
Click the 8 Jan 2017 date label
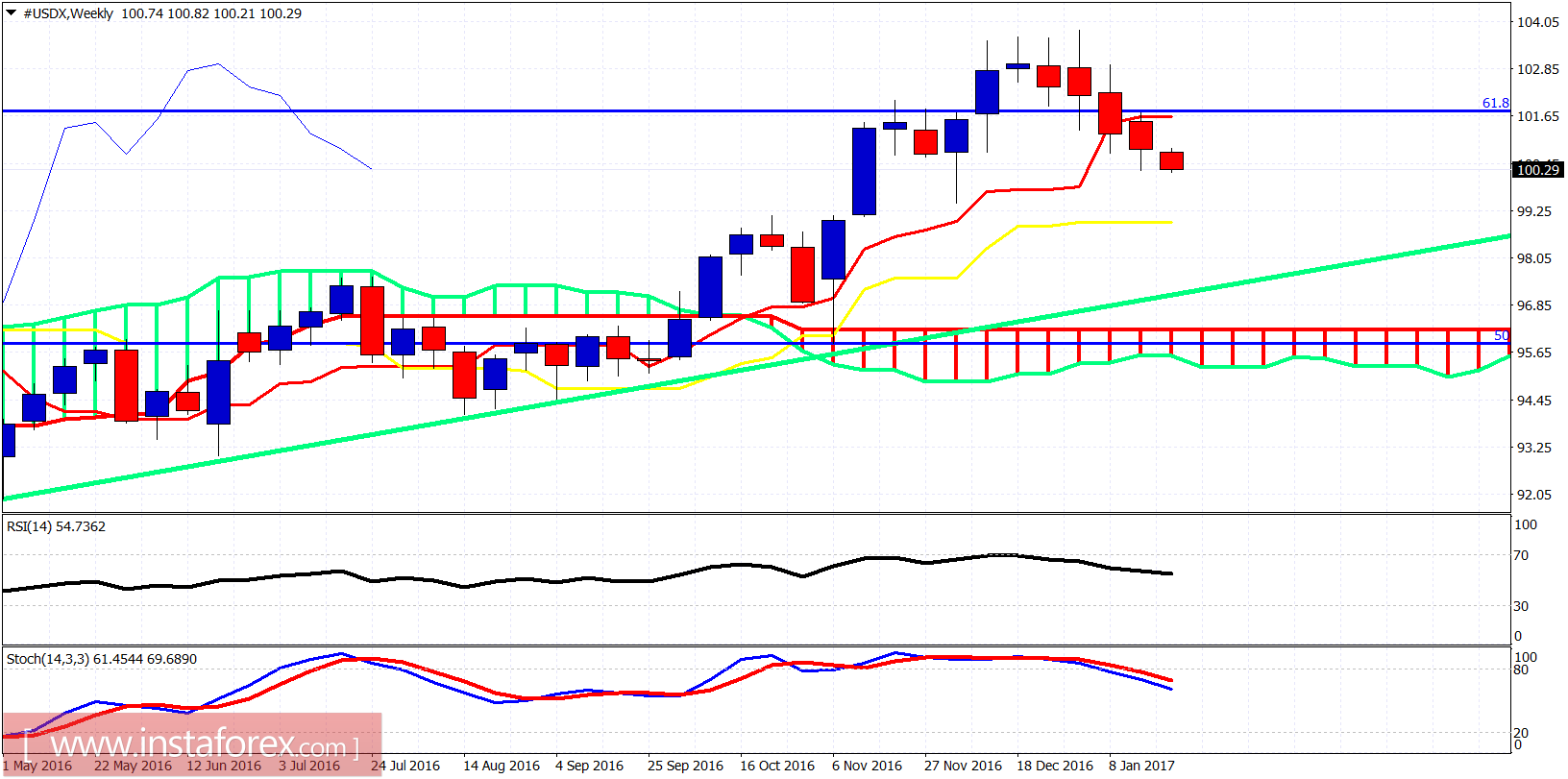coord(1141,766)
